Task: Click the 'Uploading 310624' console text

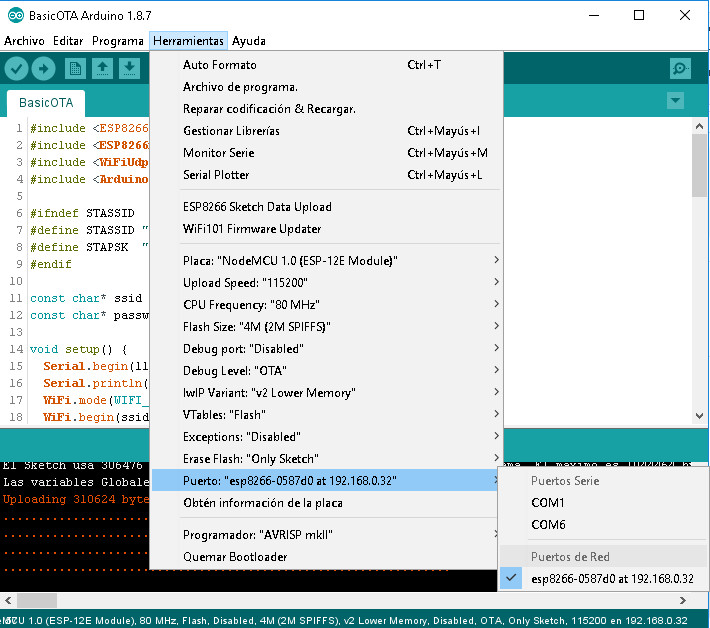Action: [76, 499]
